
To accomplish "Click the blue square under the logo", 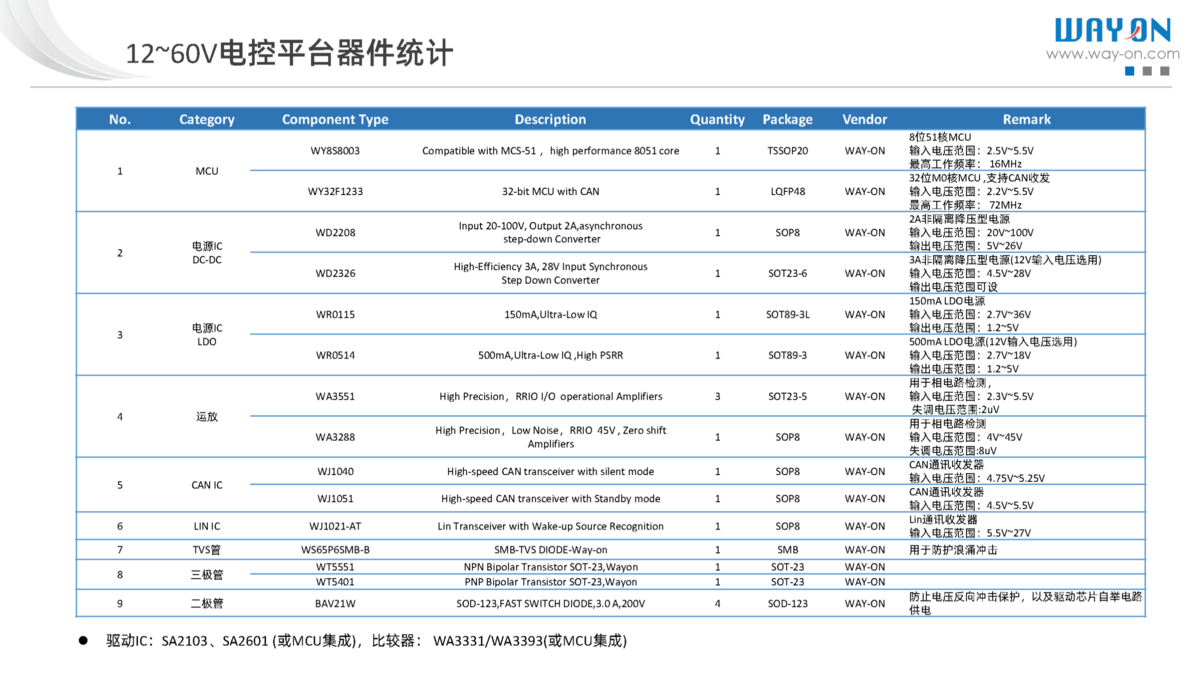I will 1130,71.
